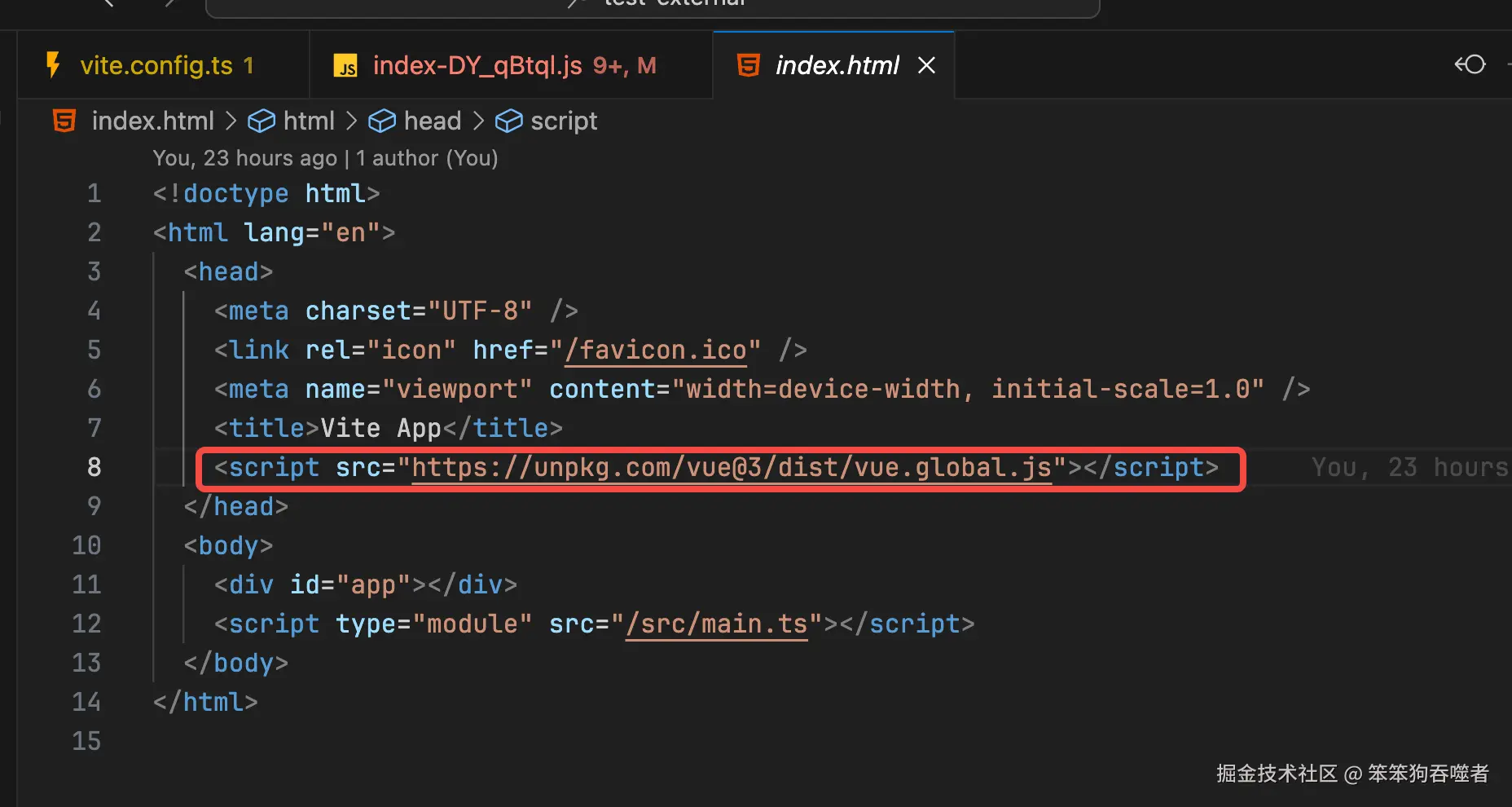Click the closing </body> tag
Image resolution: width=1512 pixels, height=807 pixels.
(x=236, y=664)
